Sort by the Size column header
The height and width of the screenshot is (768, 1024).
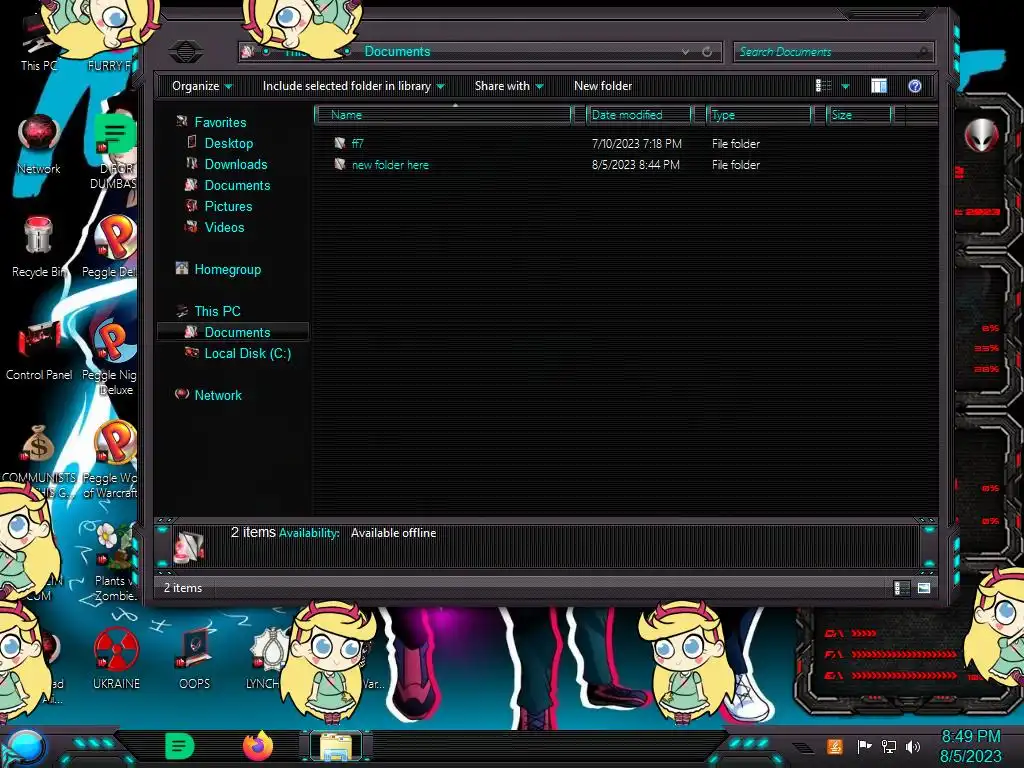pos(859,115)
